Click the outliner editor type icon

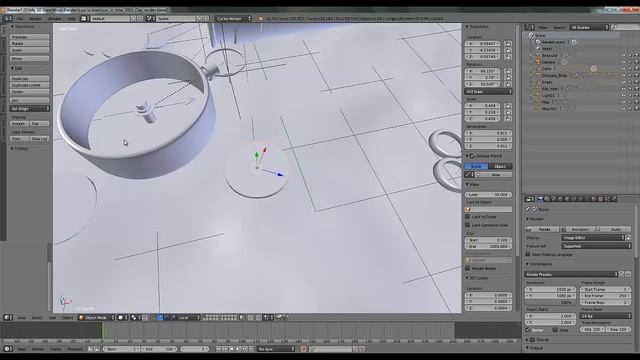pyautogui.click(x=529, y=27)
